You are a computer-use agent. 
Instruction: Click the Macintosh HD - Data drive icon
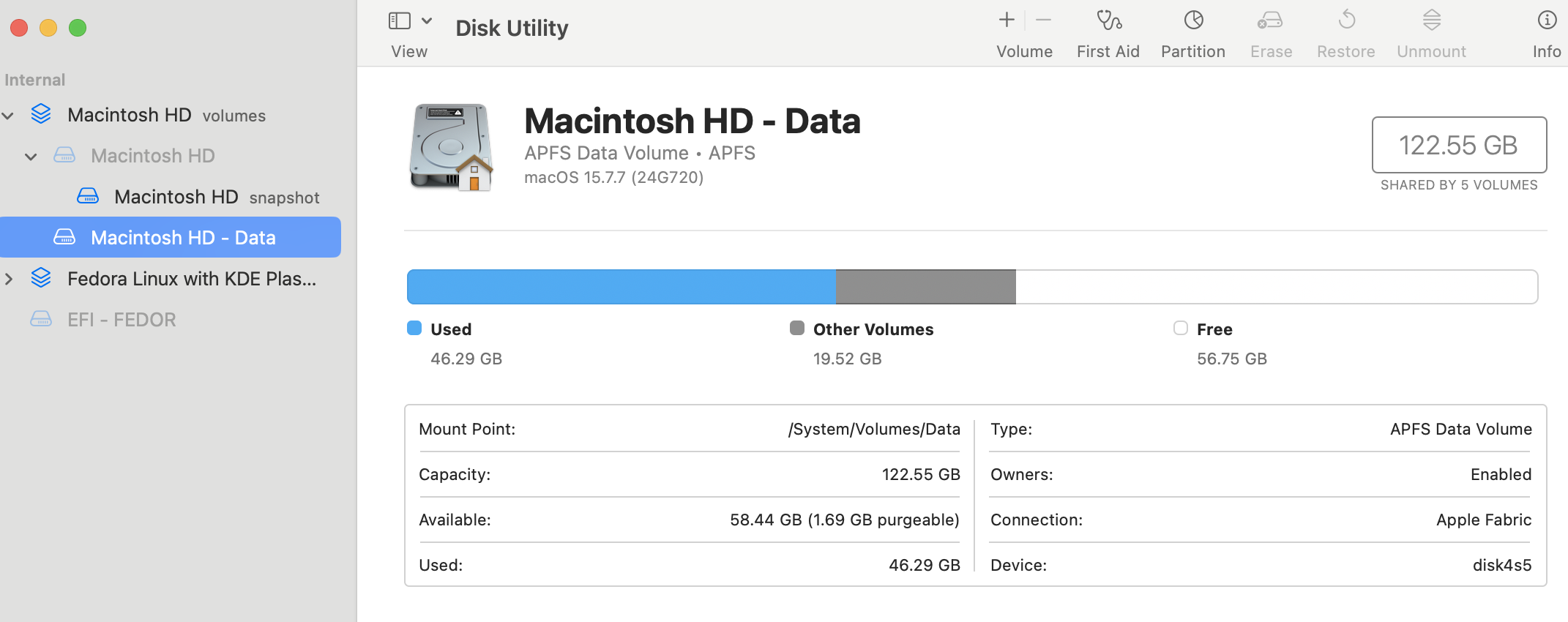[x=64, y=237]
